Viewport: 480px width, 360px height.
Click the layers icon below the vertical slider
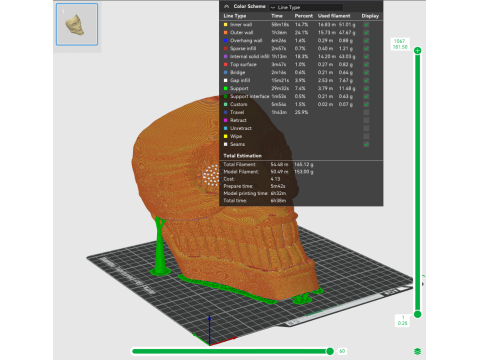(417, 351)
